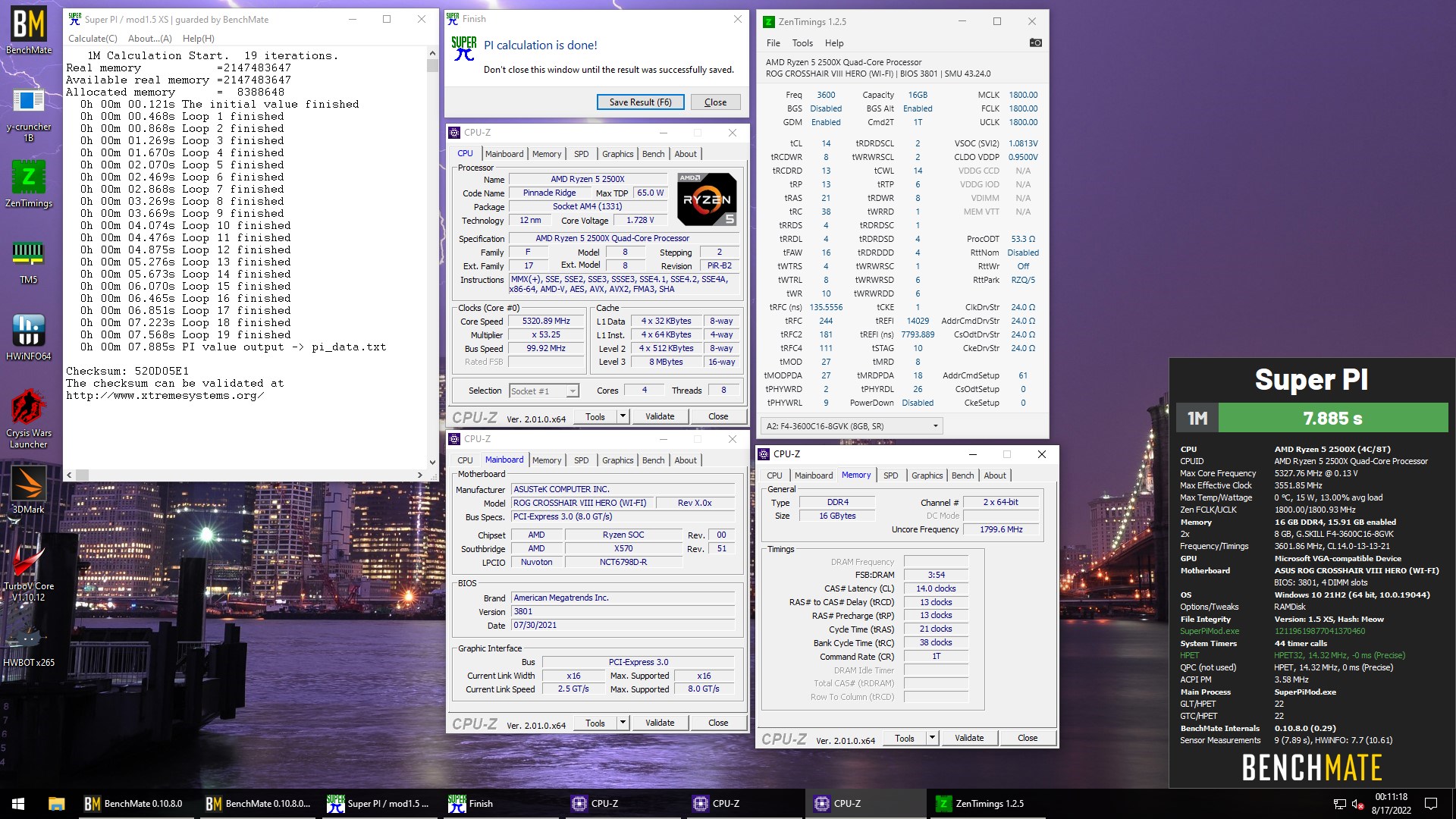Click Close button in Memory CPU-Z window
The height and width of the screenshot is (819, 1456).
[1028, 738]
